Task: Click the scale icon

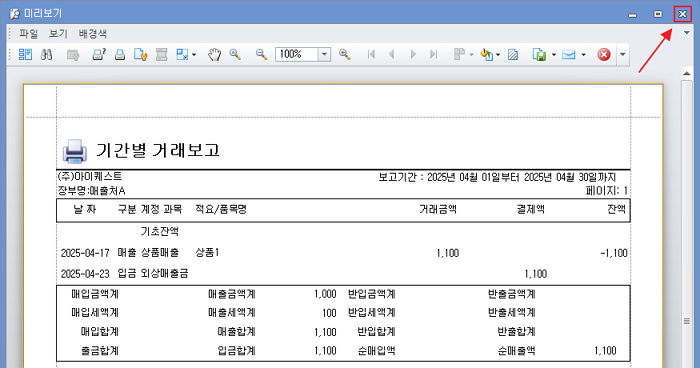Action: click(x=183, y=54)
